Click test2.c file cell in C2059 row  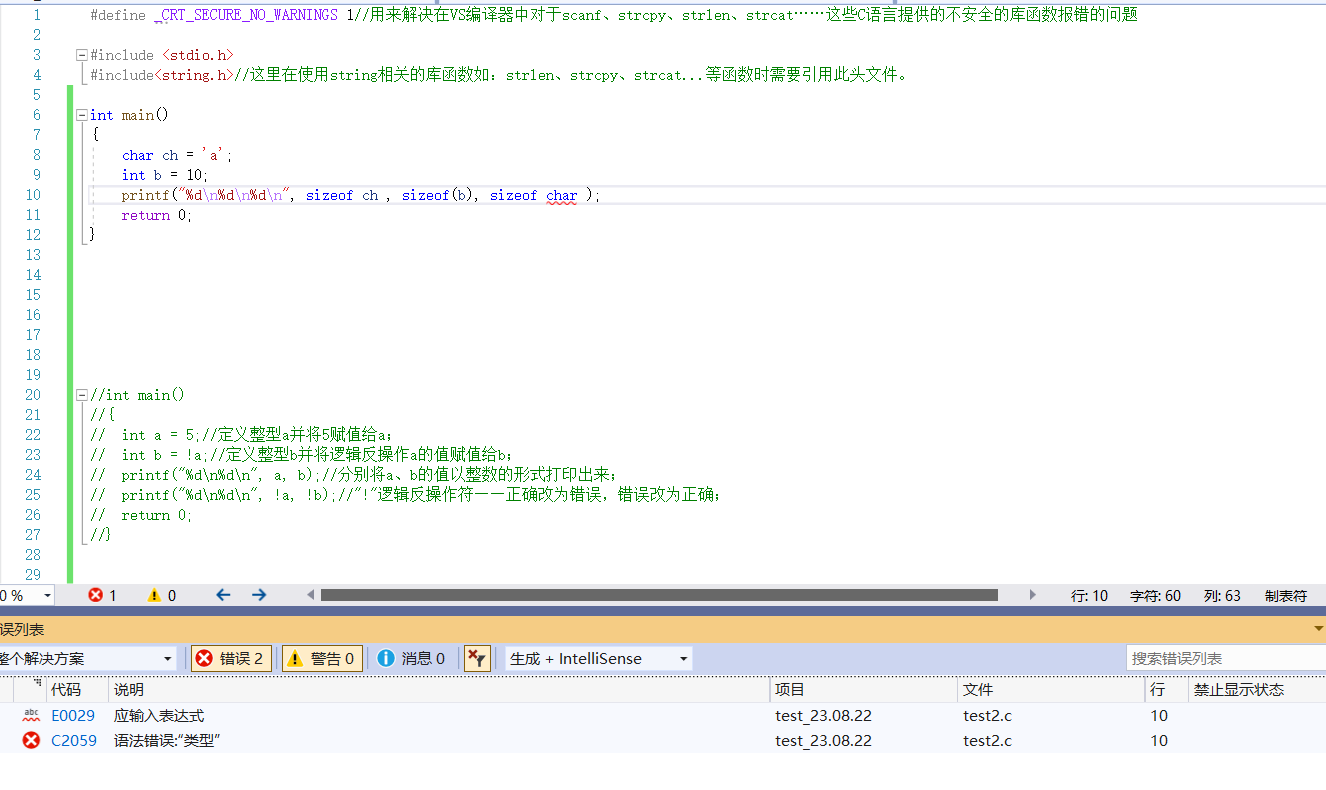(987, 740)
